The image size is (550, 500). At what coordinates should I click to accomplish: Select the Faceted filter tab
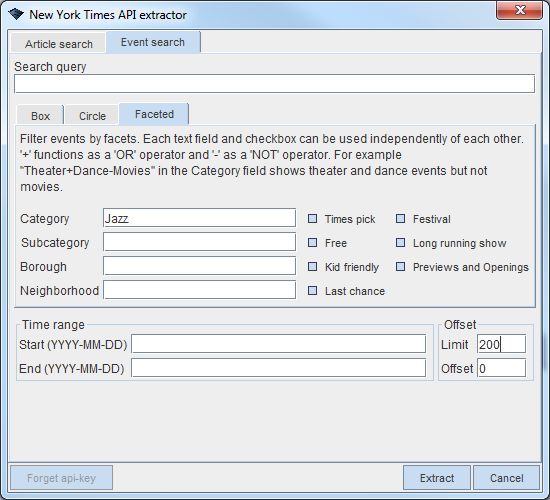pyautogui.click(x=154, y=114)
